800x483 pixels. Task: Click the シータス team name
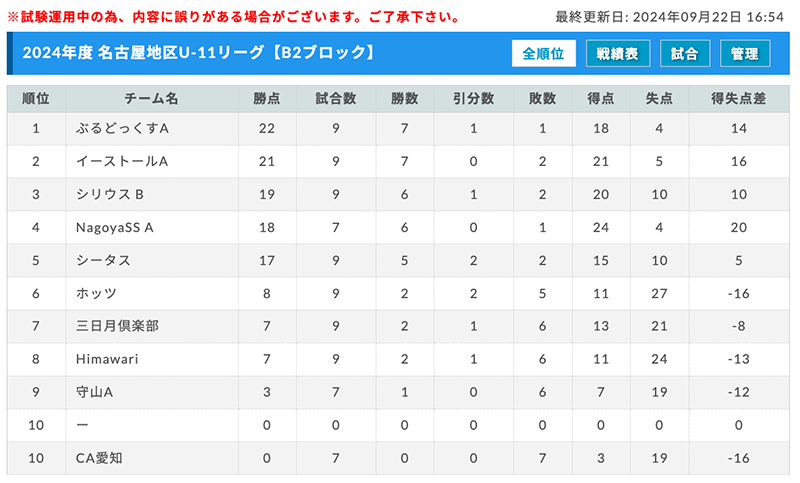103,261
